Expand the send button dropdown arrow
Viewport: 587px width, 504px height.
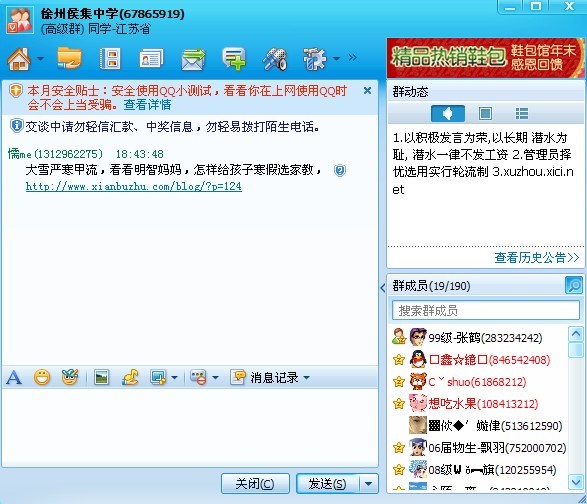tap(369, 484)
